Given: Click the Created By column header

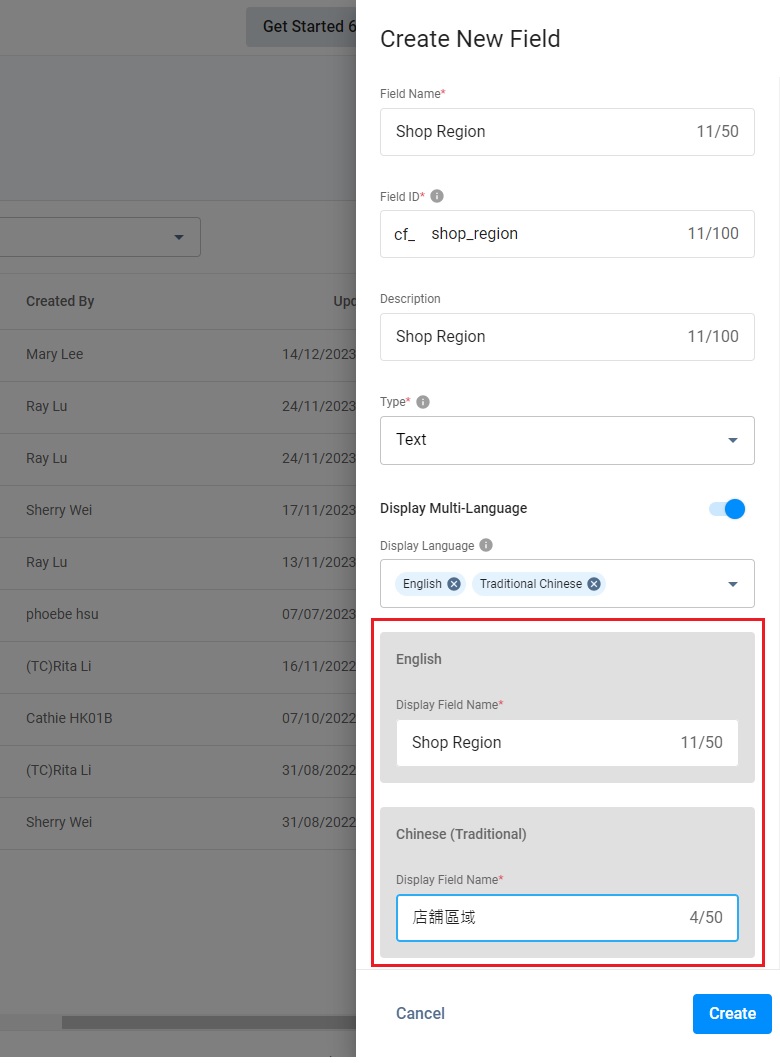Looking at the screenshot, I should (60, 301).
